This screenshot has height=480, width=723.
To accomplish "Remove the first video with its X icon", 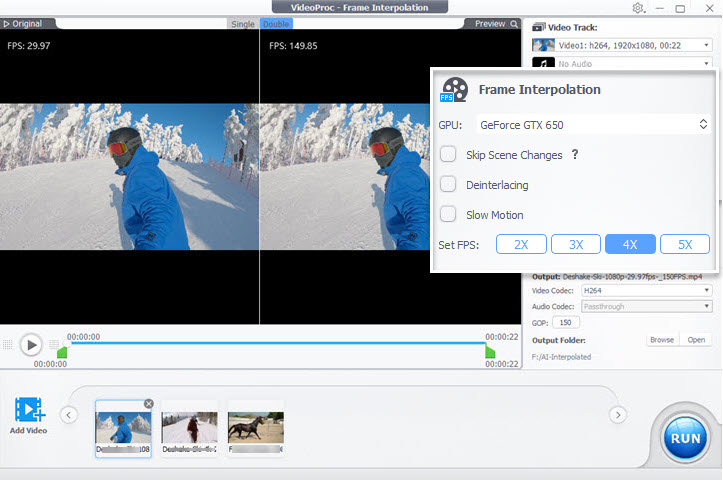I will click(x=148, y=403).
